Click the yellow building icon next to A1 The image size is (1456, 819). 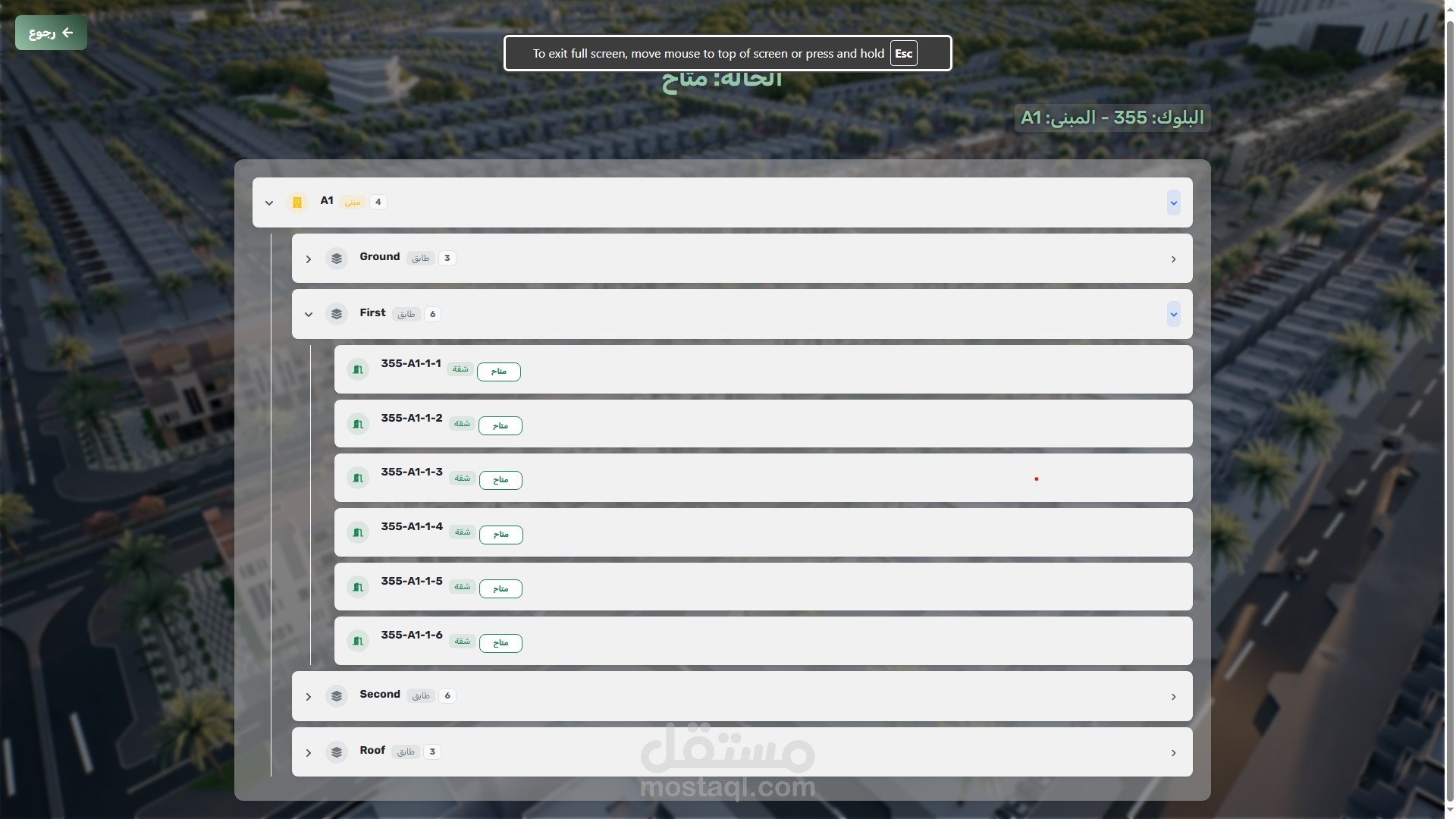click(x=297, y=202)
